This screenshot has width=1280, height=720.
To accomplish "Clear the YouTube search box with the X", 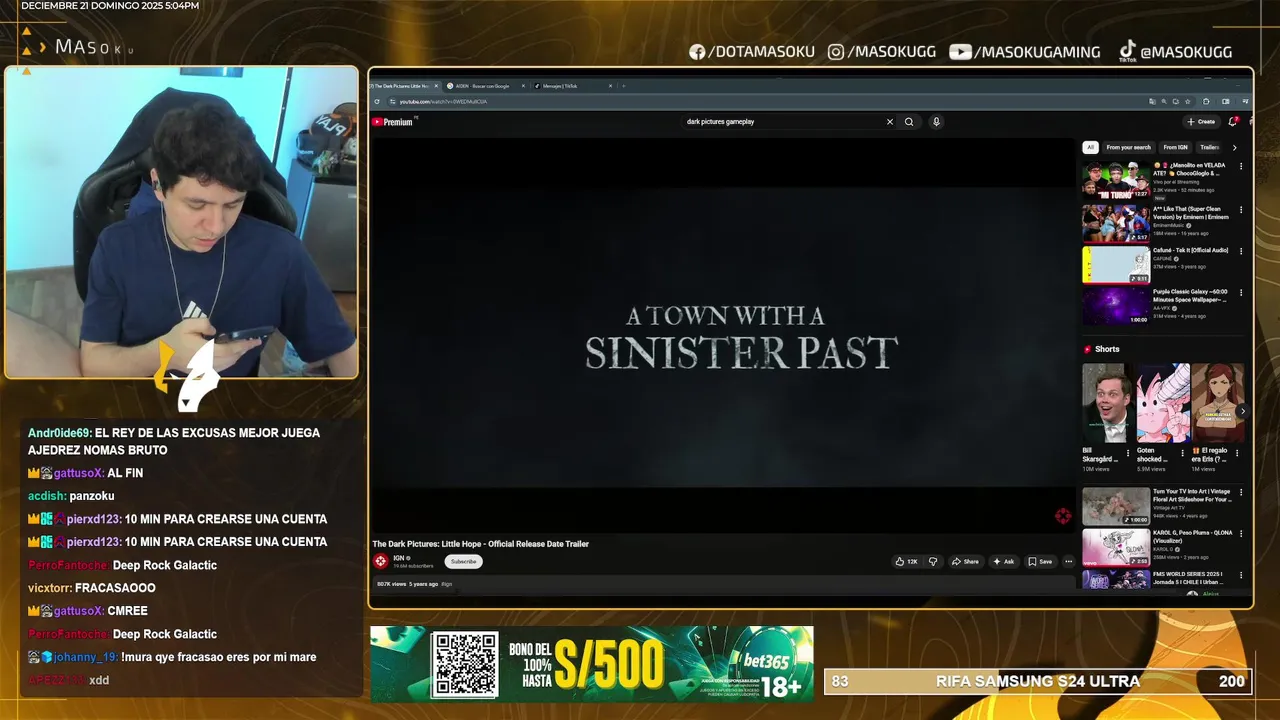I will pos(889,122).
